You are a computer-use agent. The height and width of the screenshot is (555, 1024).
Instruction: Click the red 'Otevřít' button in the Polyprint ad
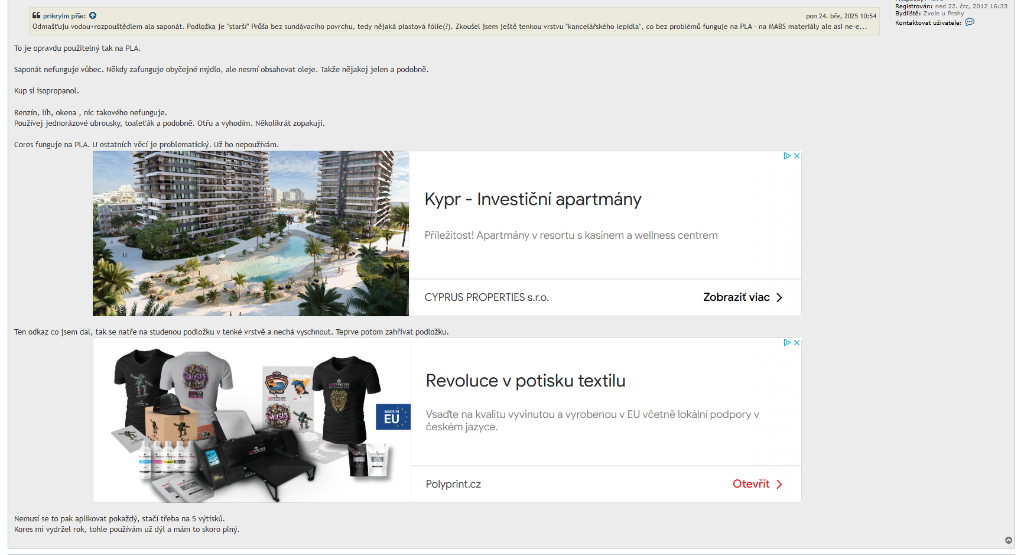(x=757, y=484)
